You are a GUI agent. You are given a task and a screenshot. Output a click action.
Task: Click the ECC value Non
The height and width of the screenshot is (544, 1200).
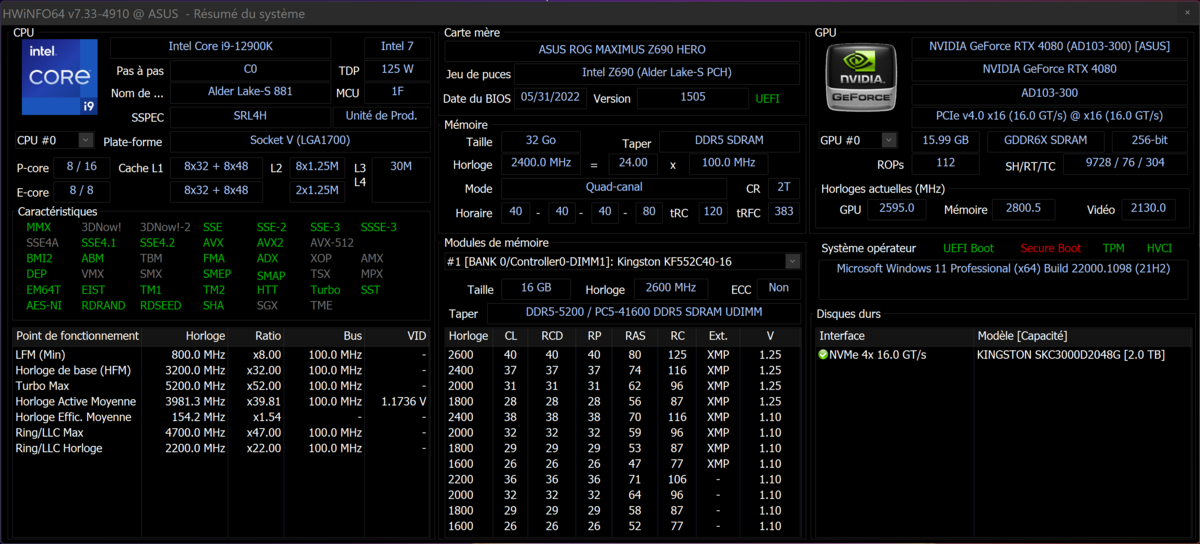(779, 289)
